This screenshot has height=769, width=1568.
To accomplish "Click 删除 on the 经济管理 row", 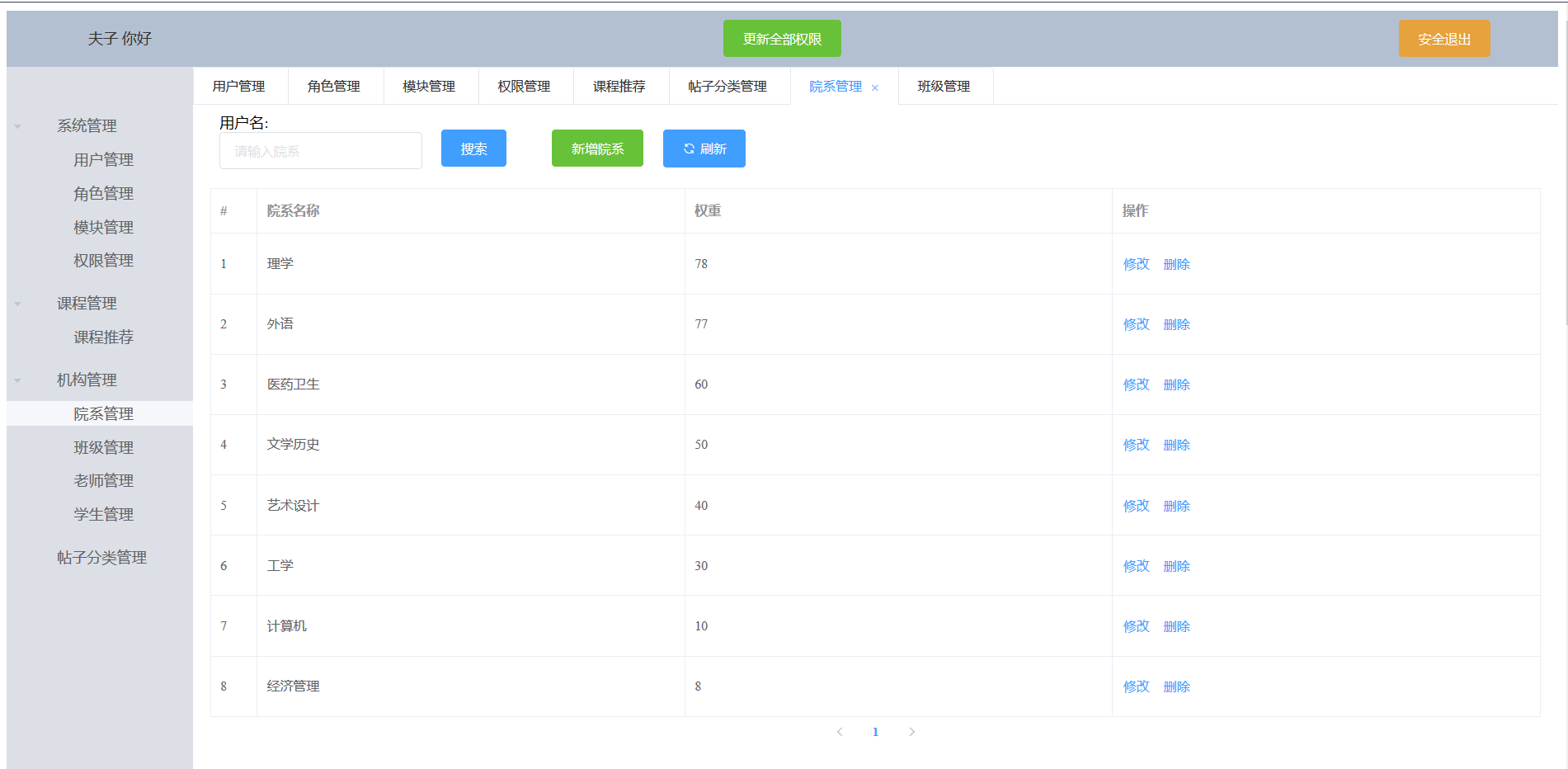I will click(x=1176, y=686).
